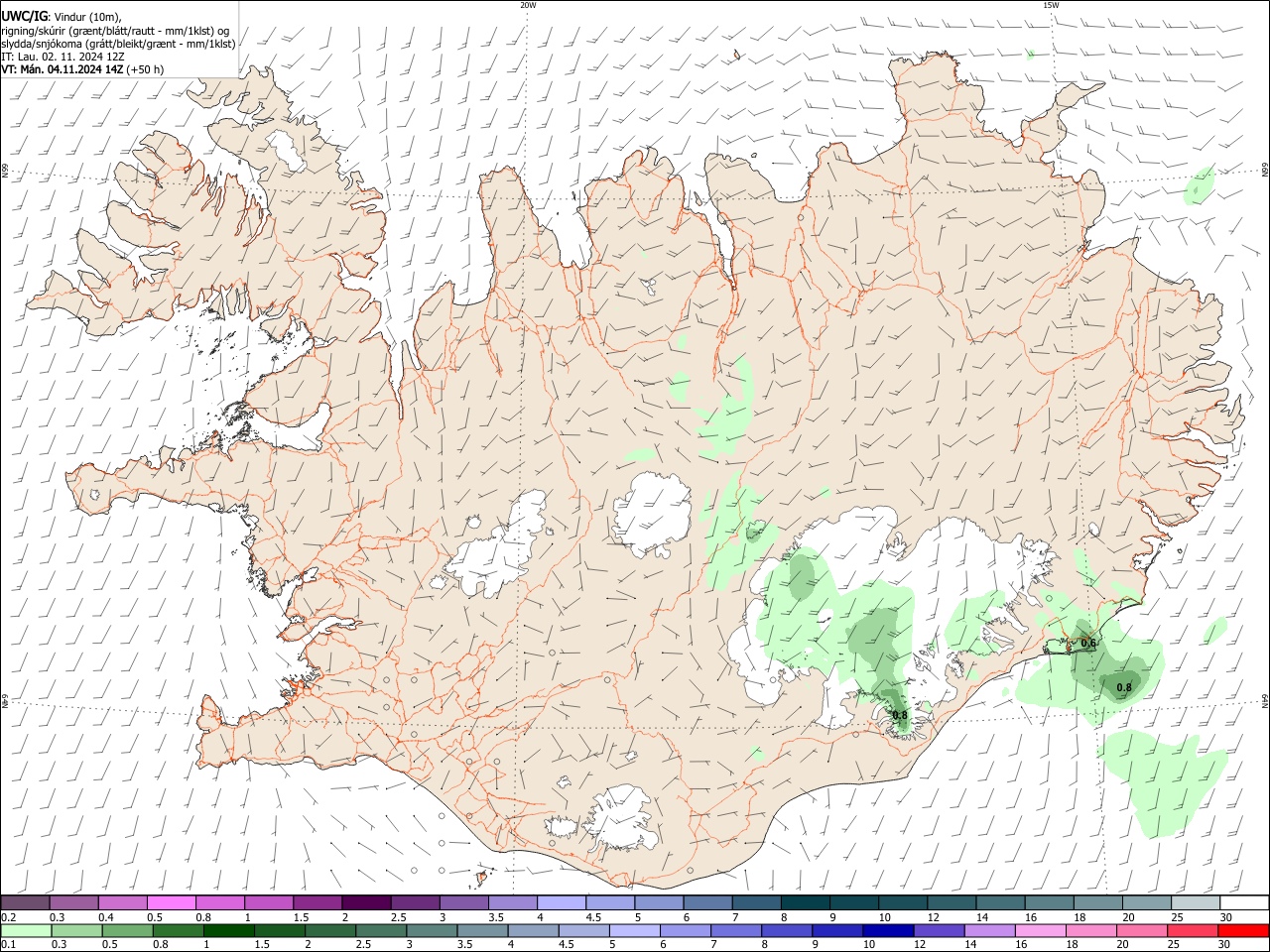Click the '0.6' precipitation value on the map
This screenshot has height=952, width=1270.
click(x=1088, y=643)
